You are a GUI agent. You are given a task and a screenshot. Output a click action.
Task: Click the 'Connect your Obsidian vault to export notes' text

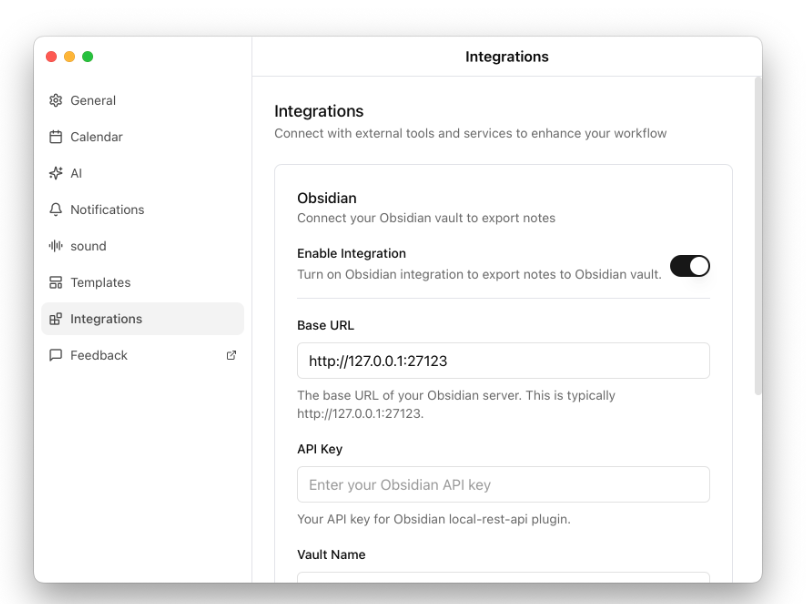426,218
